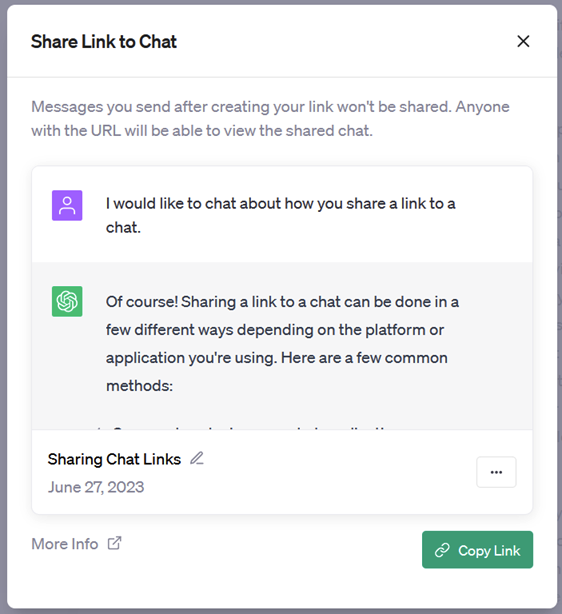
Task: Click the word 'methods:' in the reply
Action: [x=139, y=386]
